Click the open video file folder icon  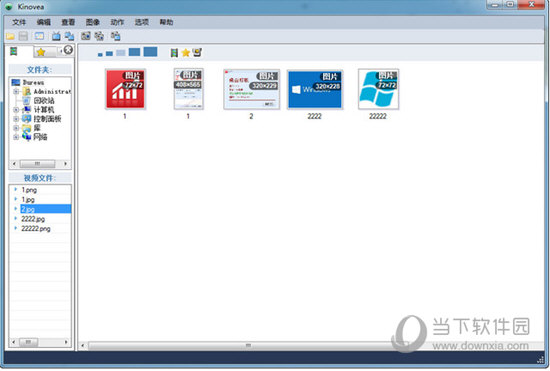tap(10, 36)
